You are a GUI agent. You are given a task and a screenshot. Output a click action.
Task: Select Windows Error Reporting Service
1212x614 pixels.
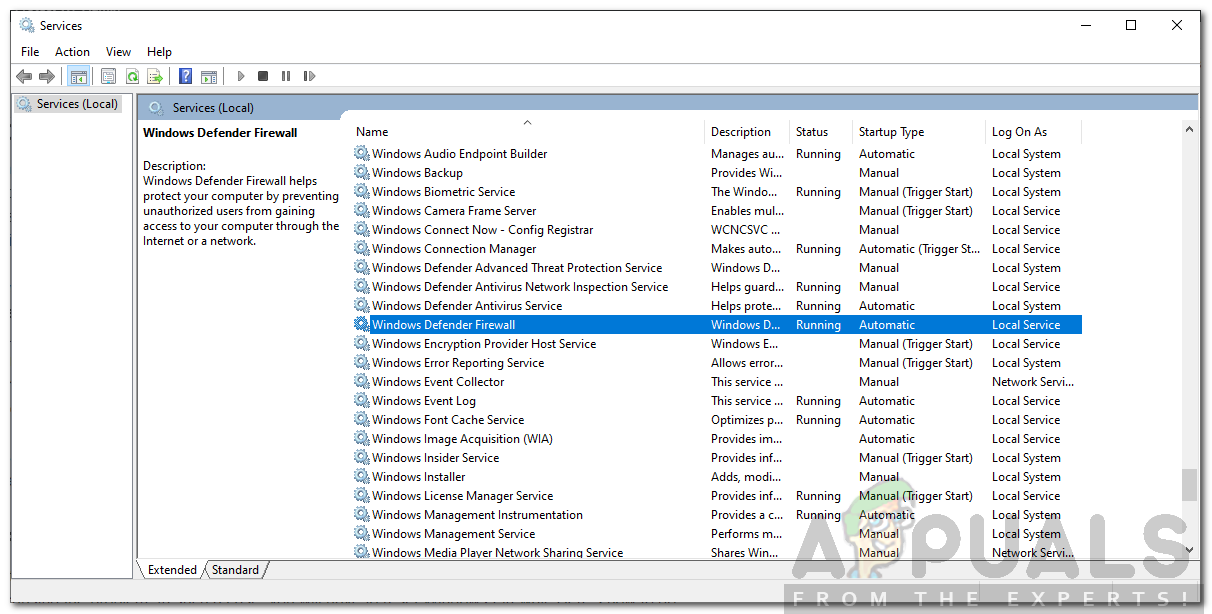click(x=458, y=363)
